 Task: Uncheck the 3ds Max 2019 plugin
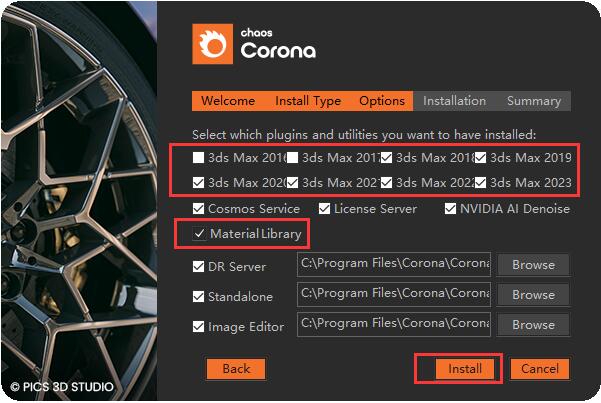481,158
